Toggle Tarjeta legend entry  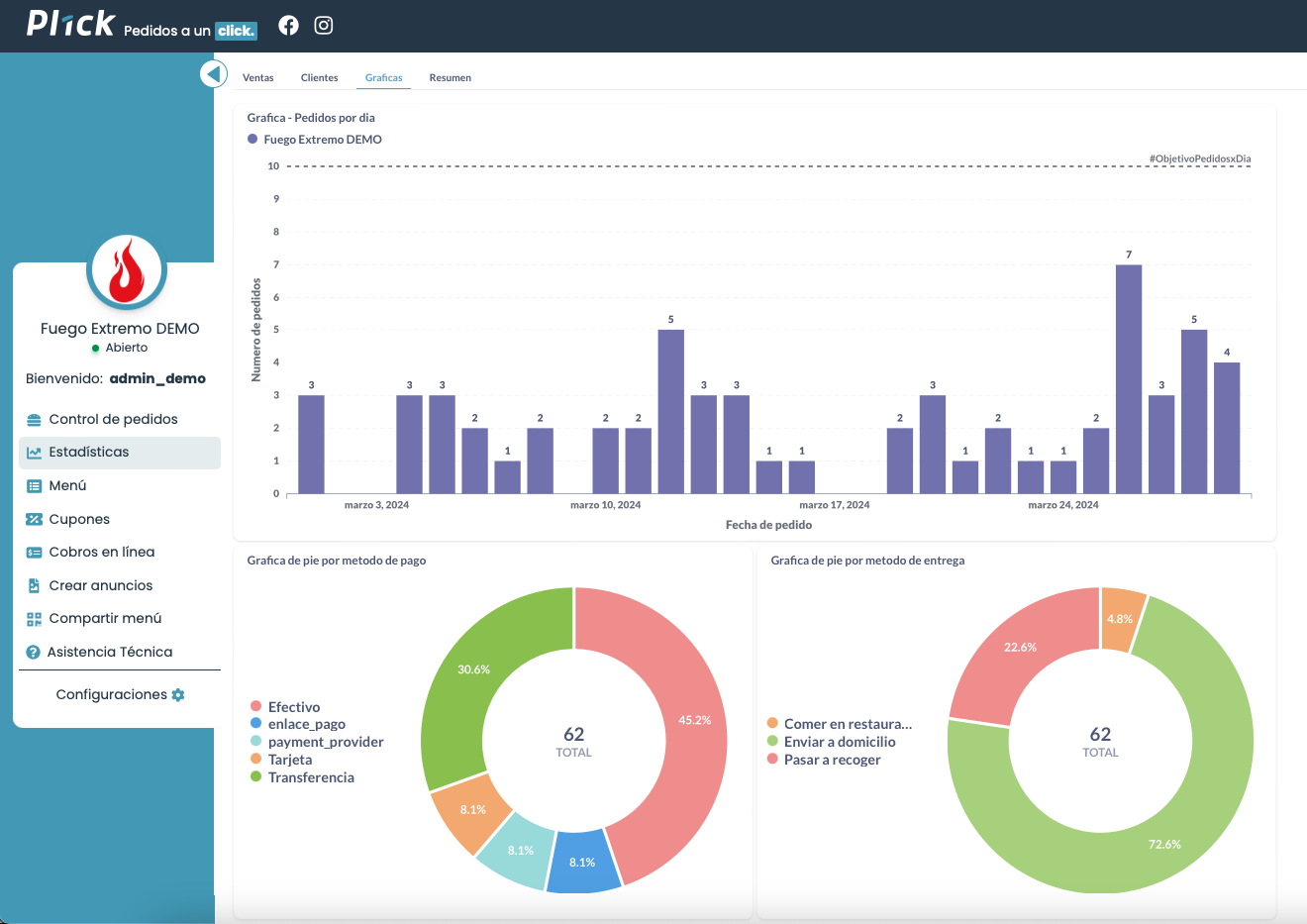281,760
